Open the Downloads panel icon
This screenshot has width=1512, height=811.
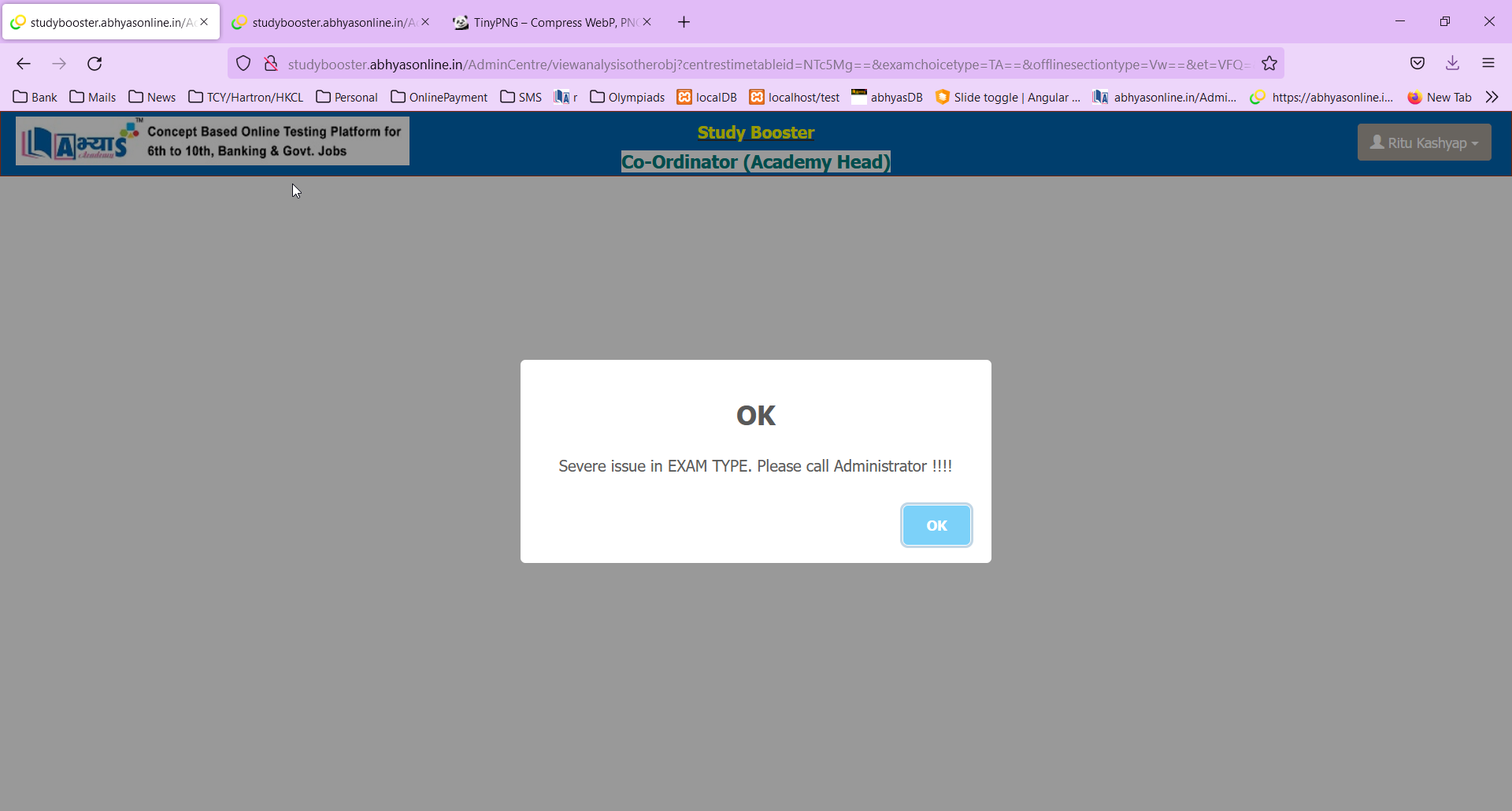click(x=1453, y=64)
